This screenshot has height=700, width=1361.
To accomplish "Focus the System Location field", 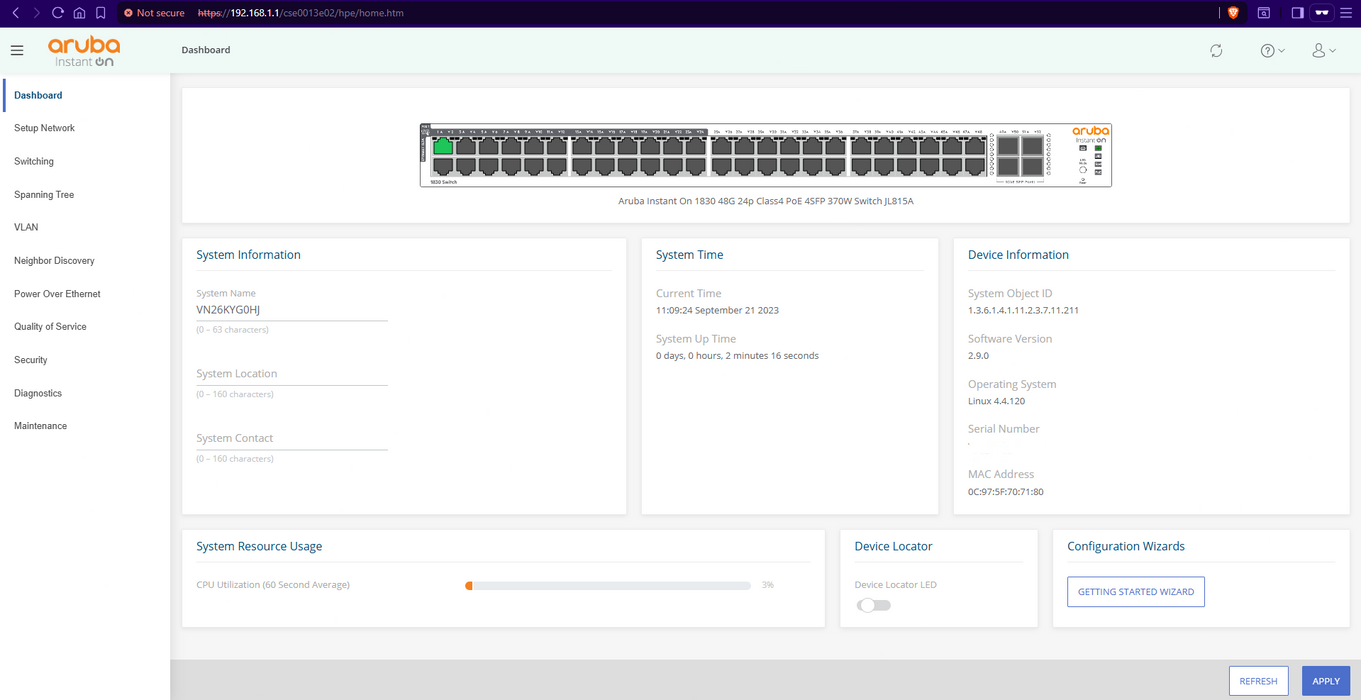I will point(292,374).
